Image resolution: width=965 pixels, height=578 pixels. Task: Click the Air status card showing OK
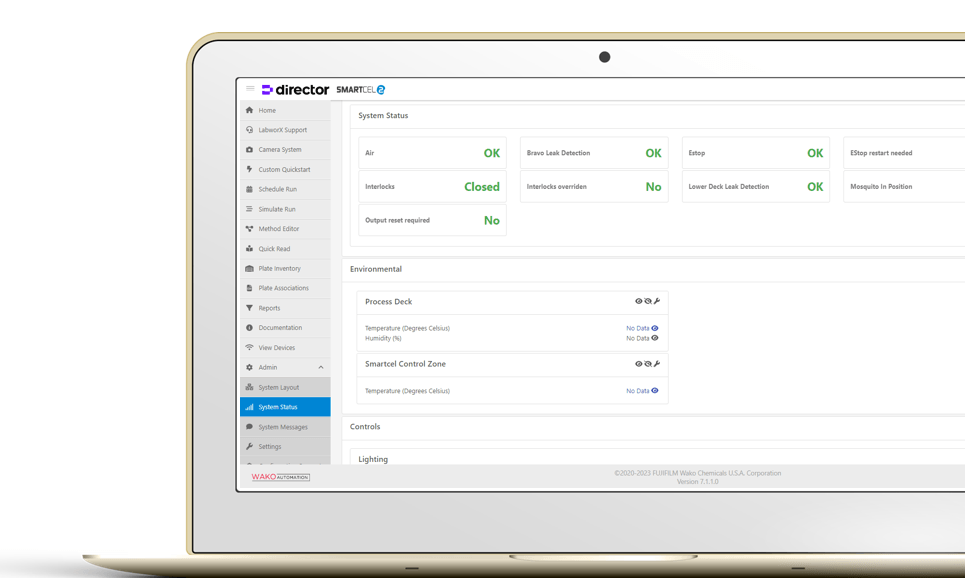[433, 153]
